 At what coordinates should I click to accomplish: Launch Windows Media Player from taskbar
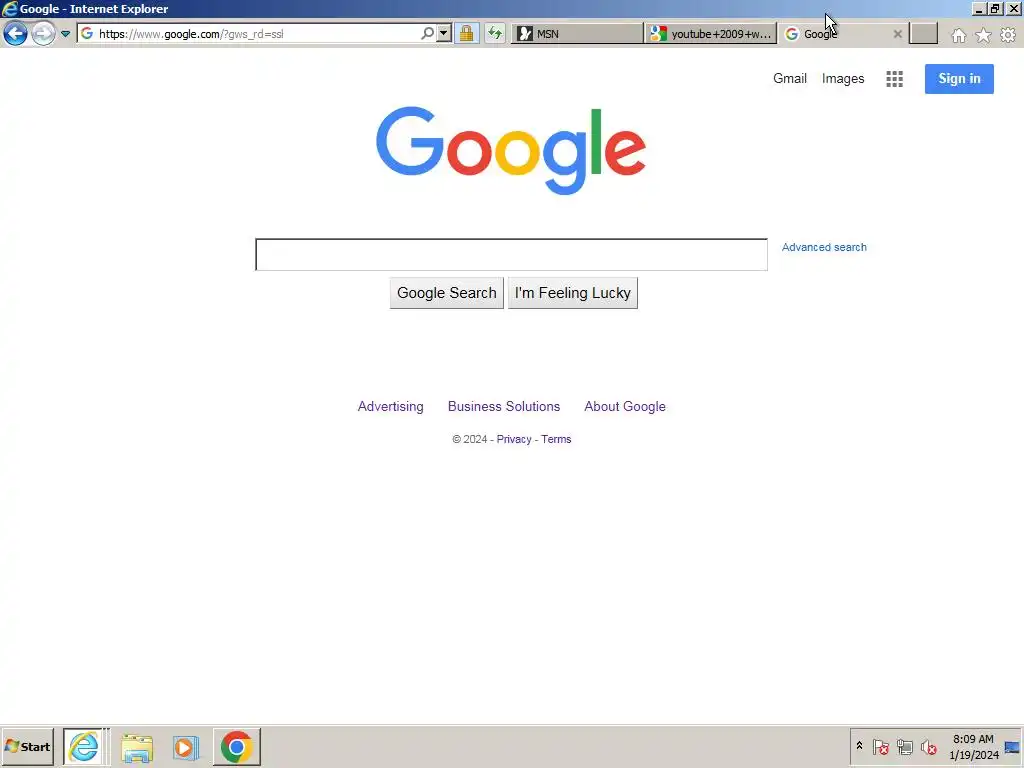[186, 747]
